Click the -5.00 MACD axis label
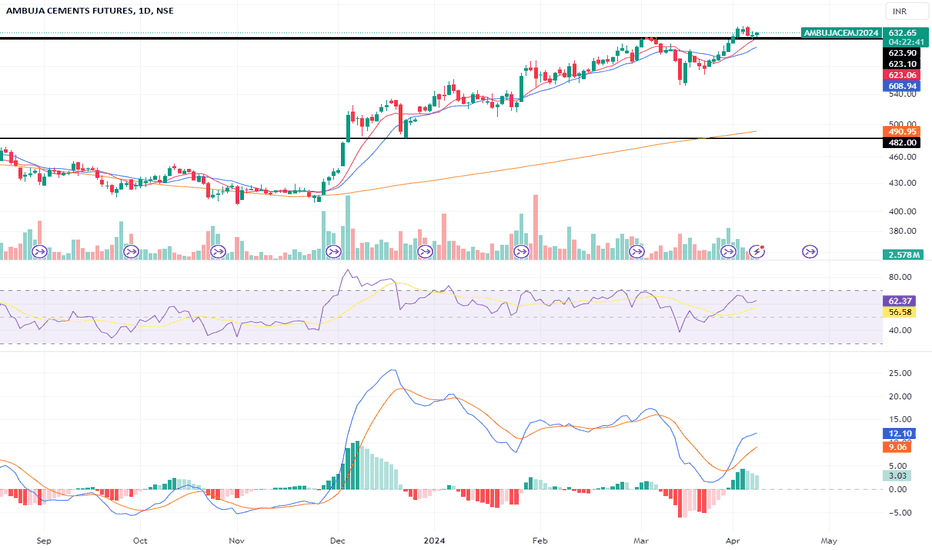The height and width of the screenshot is (550, 932). click(x=900, y=513)
